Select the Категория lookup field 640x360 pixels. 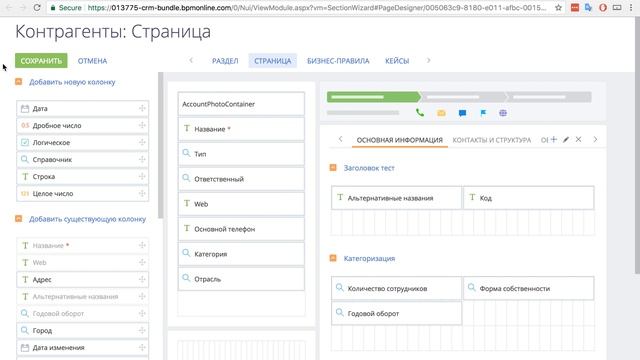(x=241, y=254)
